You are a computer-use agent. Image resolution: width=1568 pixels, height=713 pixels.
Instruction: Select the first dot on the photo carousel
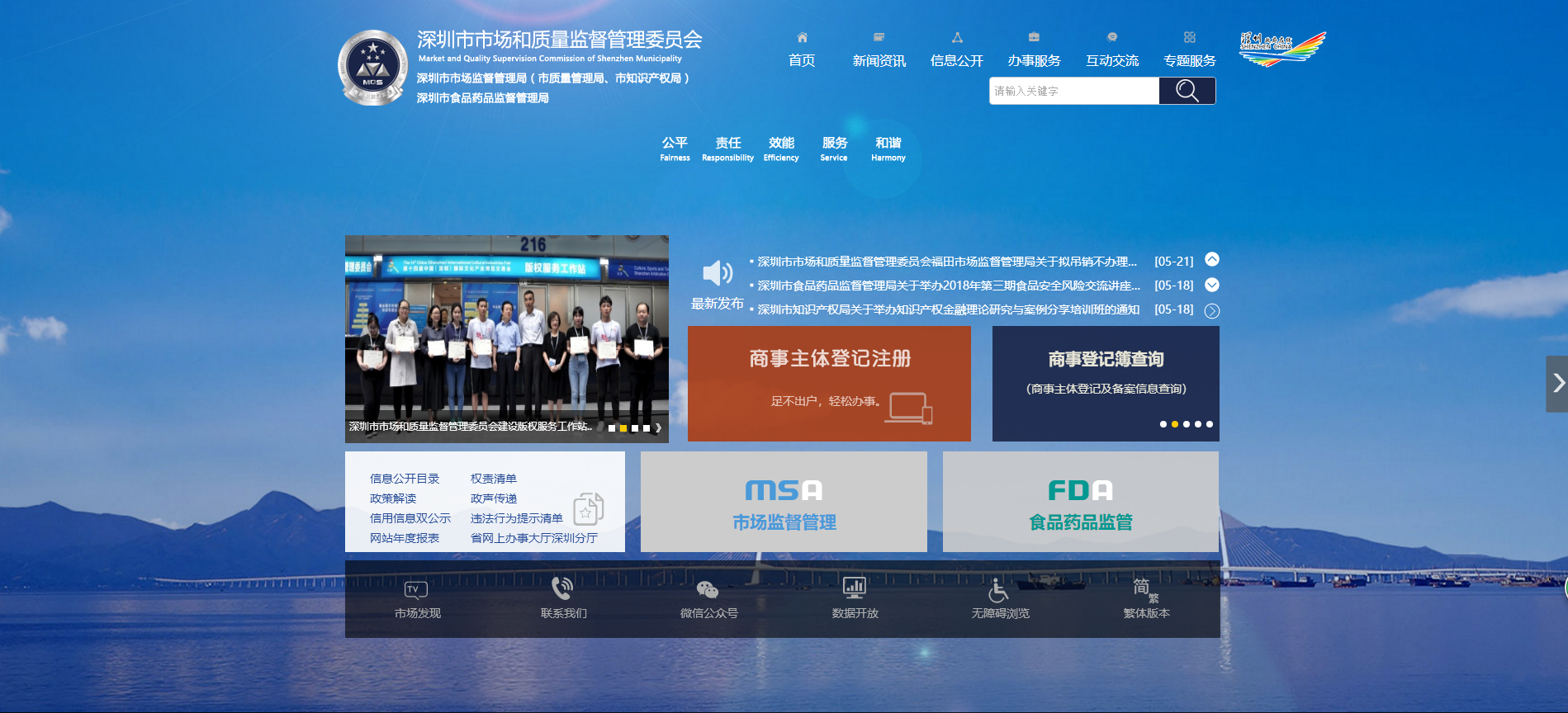click(612, 428)
